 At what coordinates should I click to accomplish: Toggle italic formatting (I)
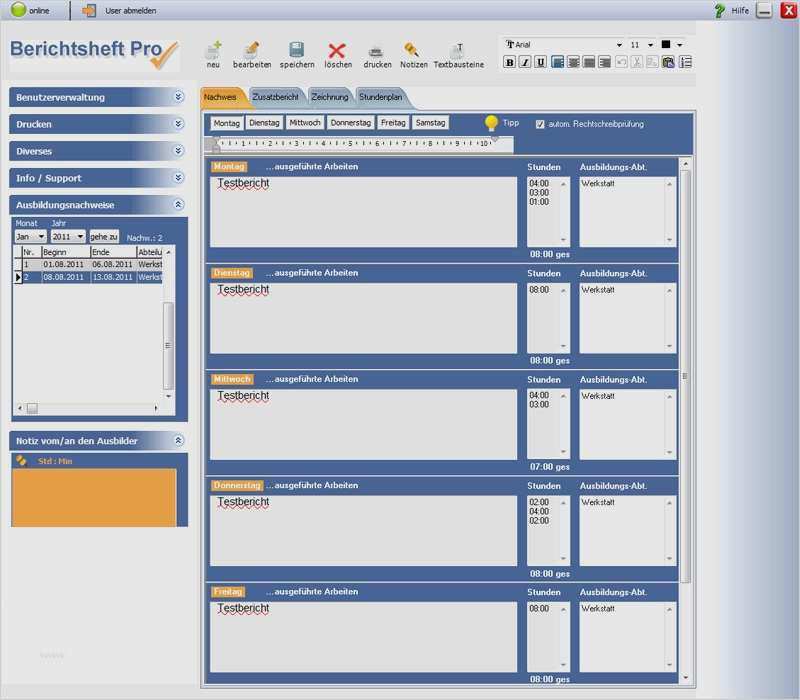[524, 62]
